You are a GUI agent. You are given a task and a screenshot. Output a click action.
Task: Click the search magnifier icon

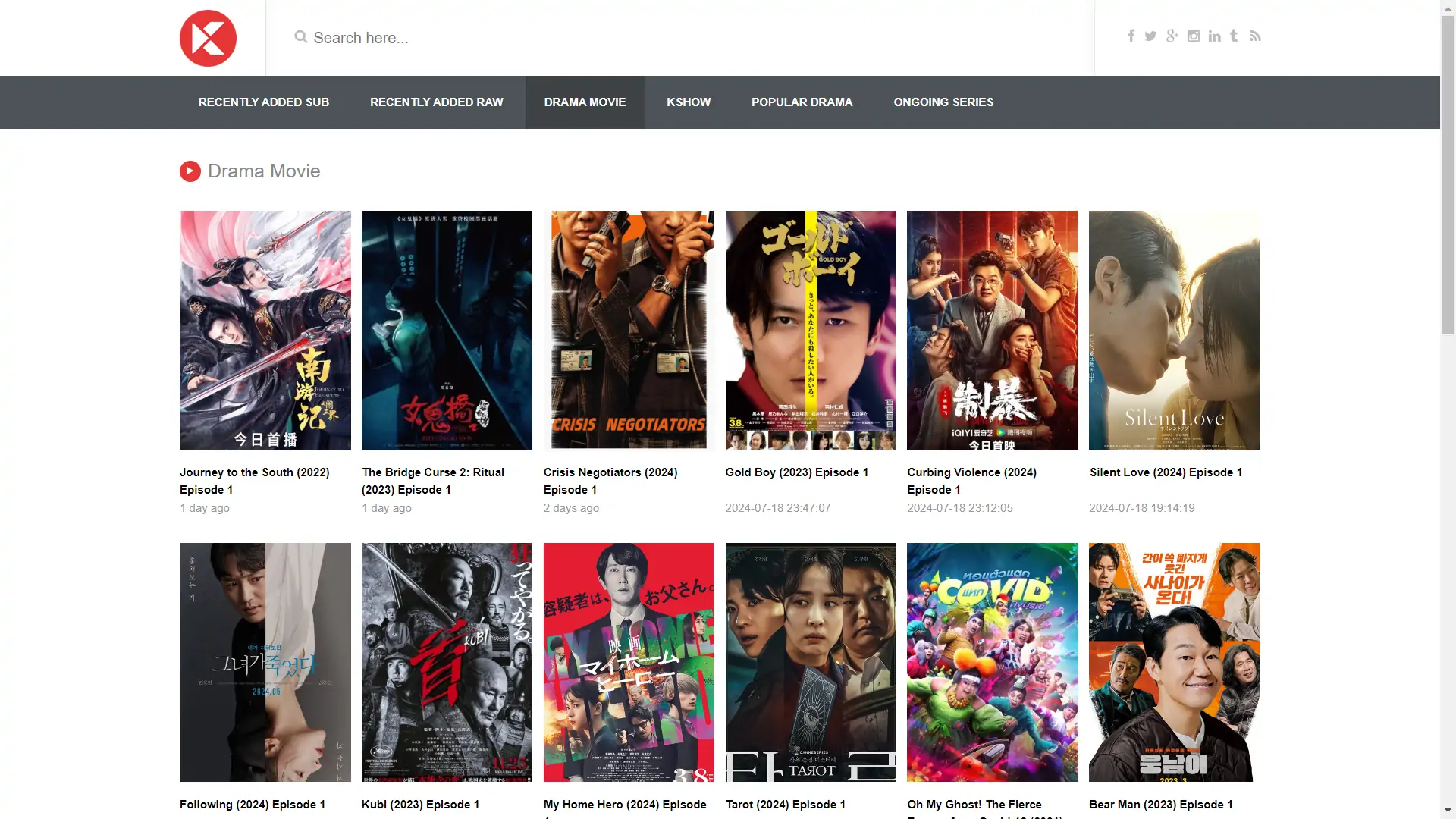[x=301, y=37]
